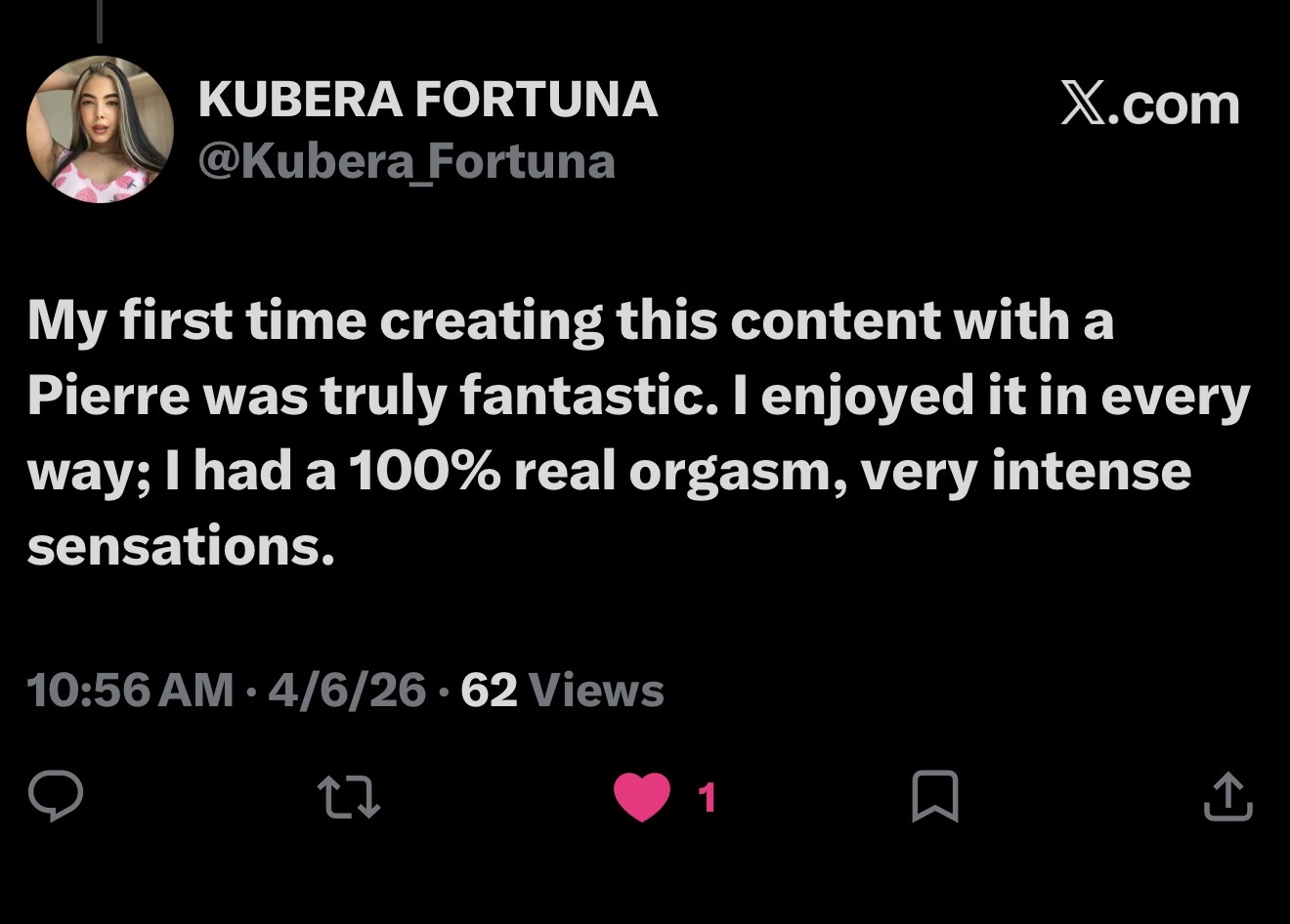Click the word "Views" beside the count

click(596, 691)
